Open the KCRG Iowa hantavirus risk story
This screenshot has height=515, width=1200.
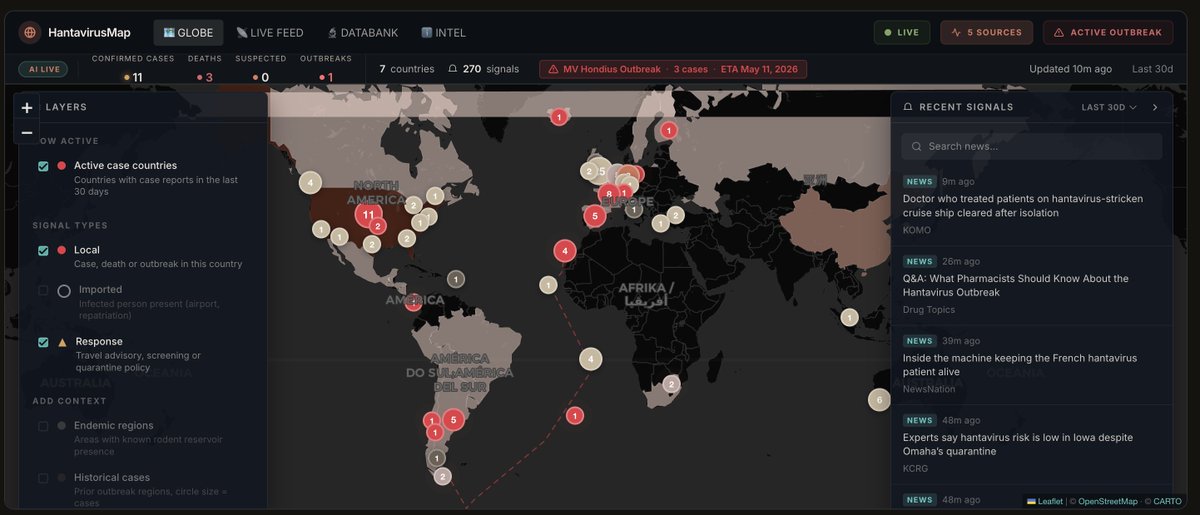pos(1032,445)
